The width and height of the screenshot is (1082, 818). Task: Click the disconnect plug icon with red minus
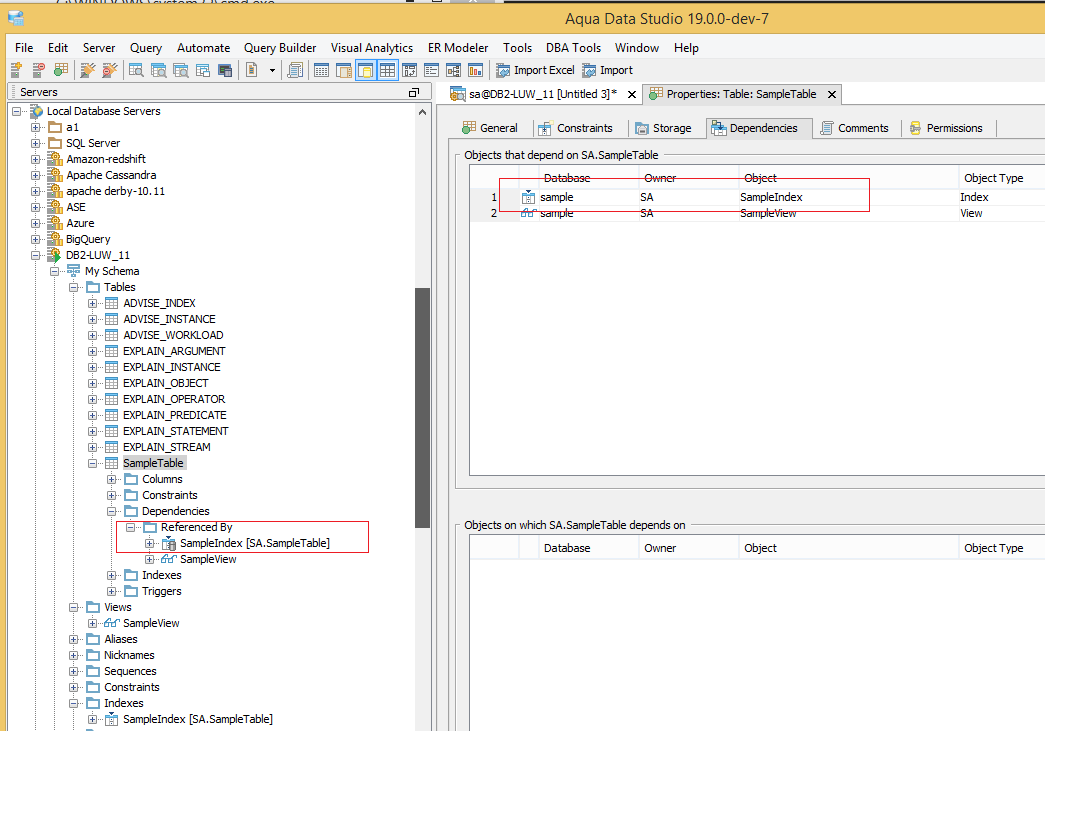[110, 70]
